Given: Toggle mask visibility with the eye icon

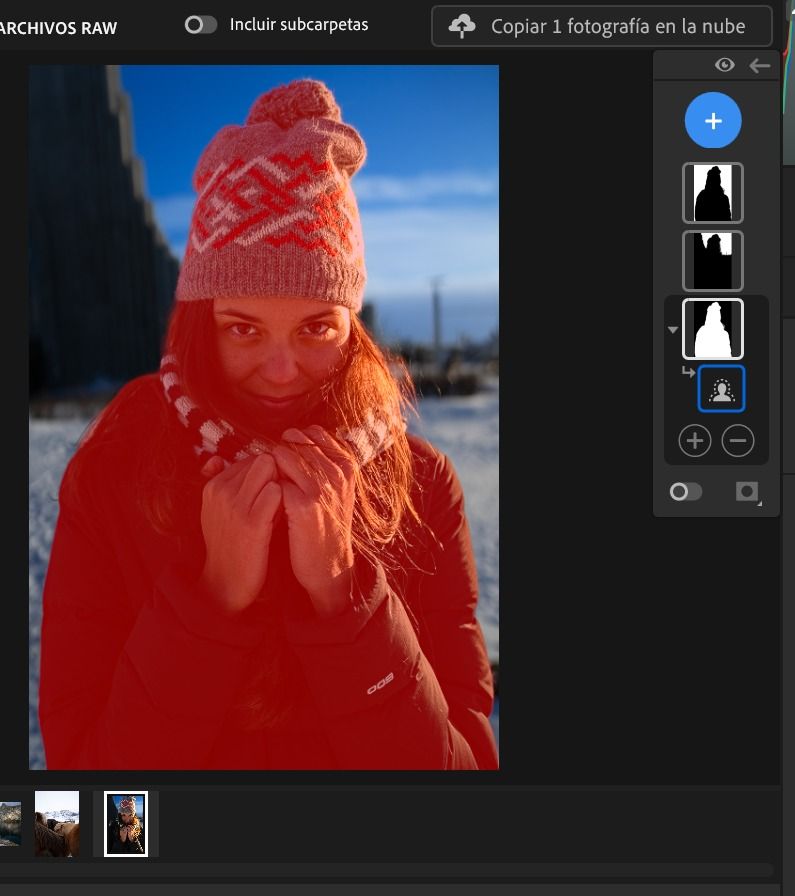Looking at the screenshot, I should (x=725, y=65).
